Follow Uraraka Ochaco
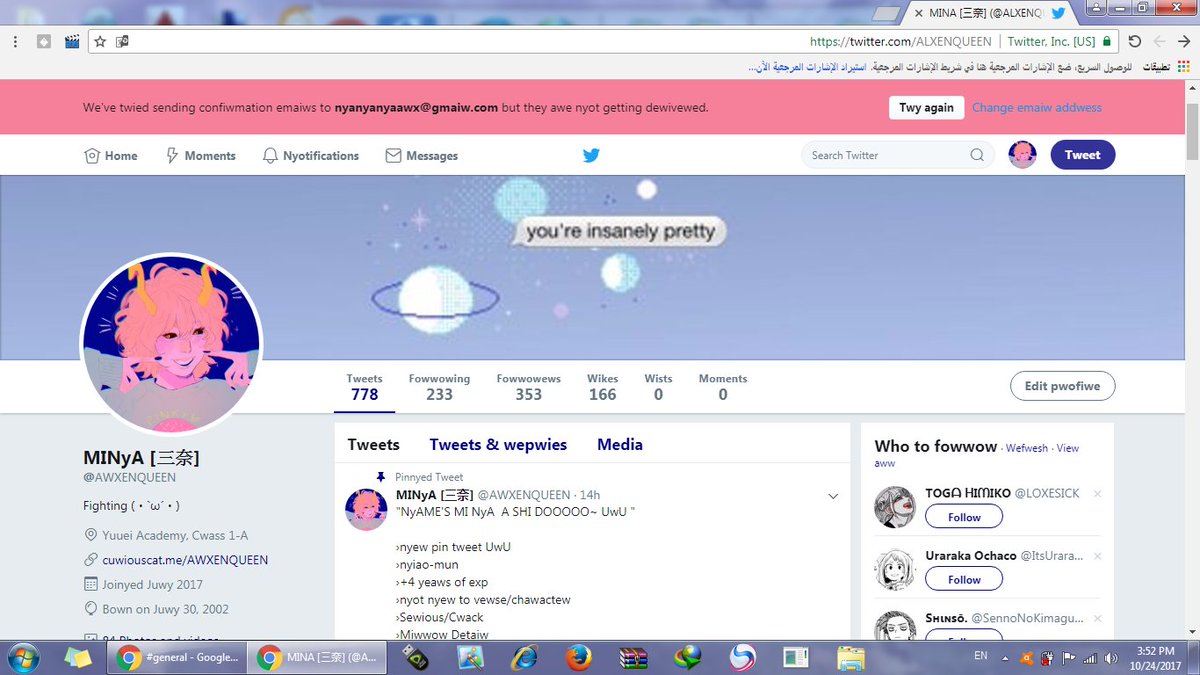Viewport: 1200px width, 675px height. coord(964,579)
